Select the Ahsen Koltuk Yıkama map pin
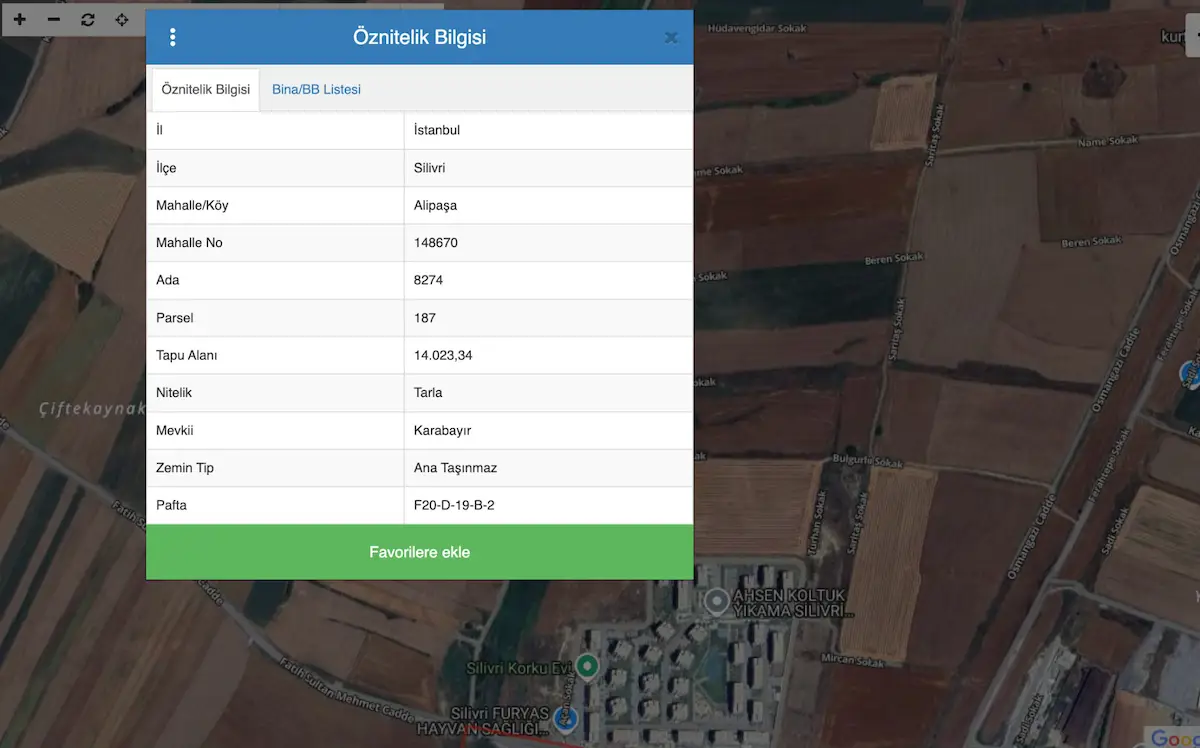This screenshot has height=748, width=1200. point(716,601)
